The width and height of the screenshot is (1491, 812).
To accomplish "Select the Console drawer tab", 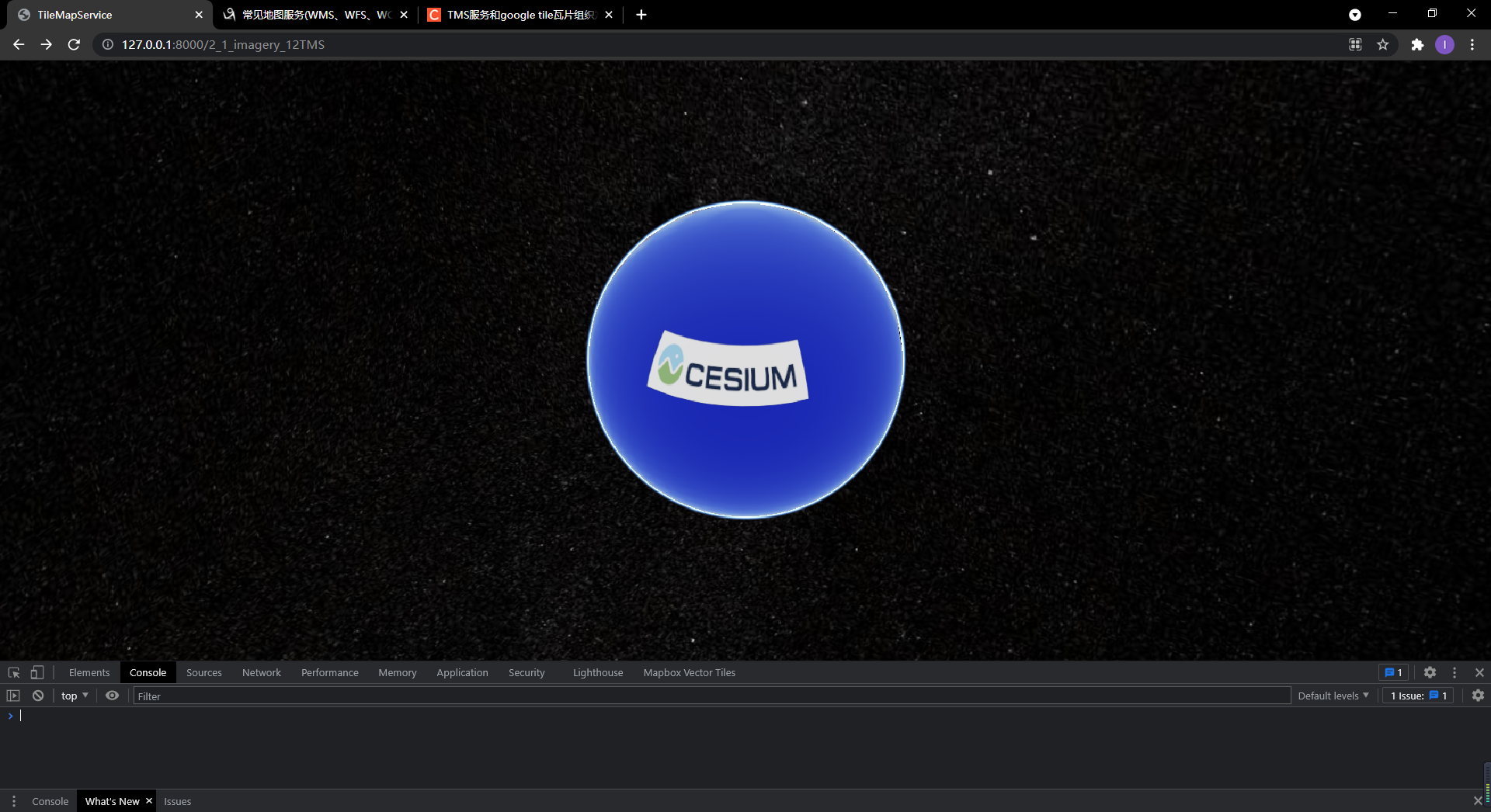I will (50, 801).
